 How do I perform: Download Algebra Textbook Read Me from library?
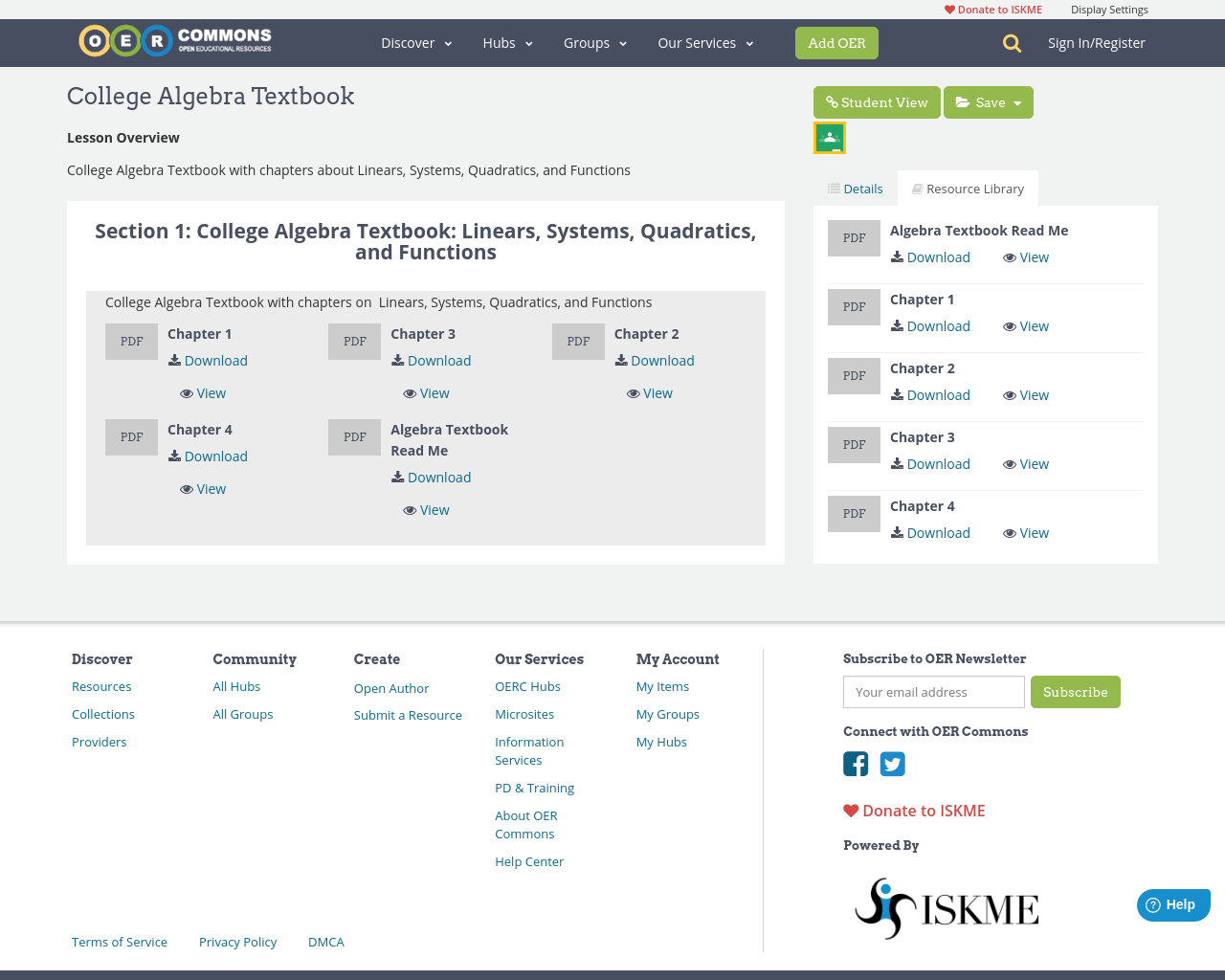click(x=930, y=257)
